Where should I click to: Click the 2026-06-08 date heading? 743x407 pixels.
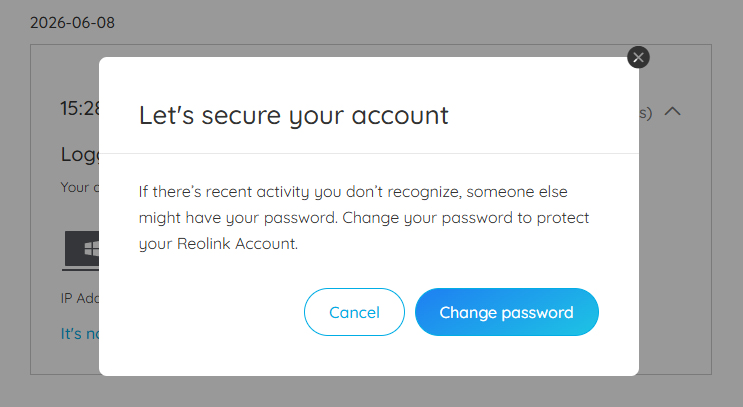(72, 23)
